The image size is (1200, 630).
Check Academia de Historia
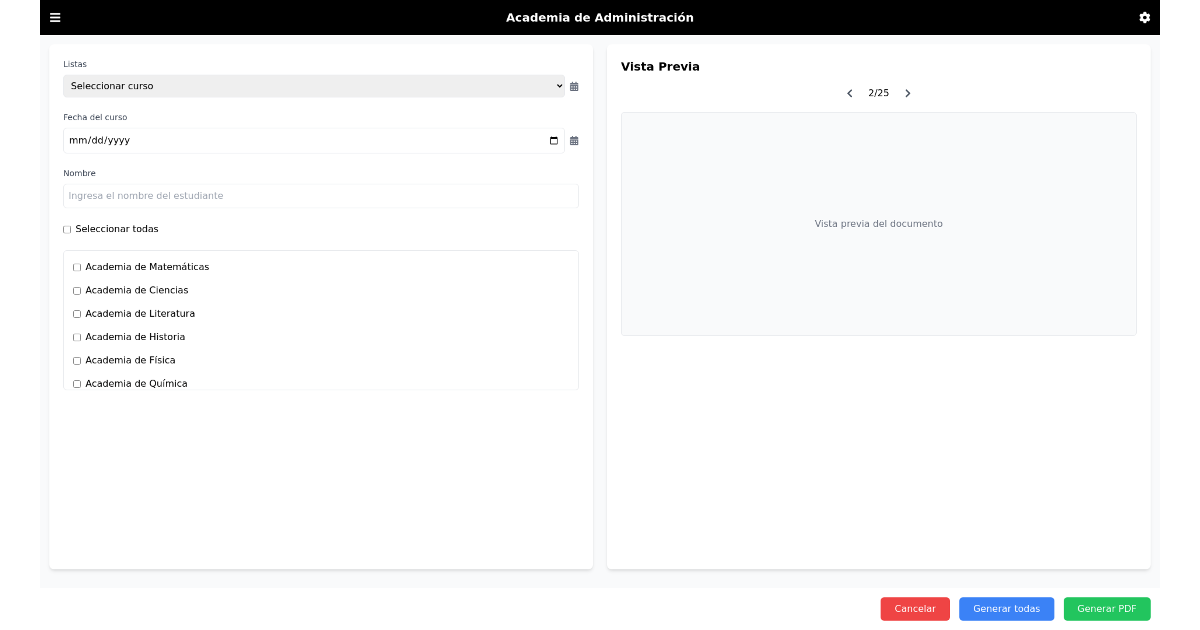click(x=77, y=337)
